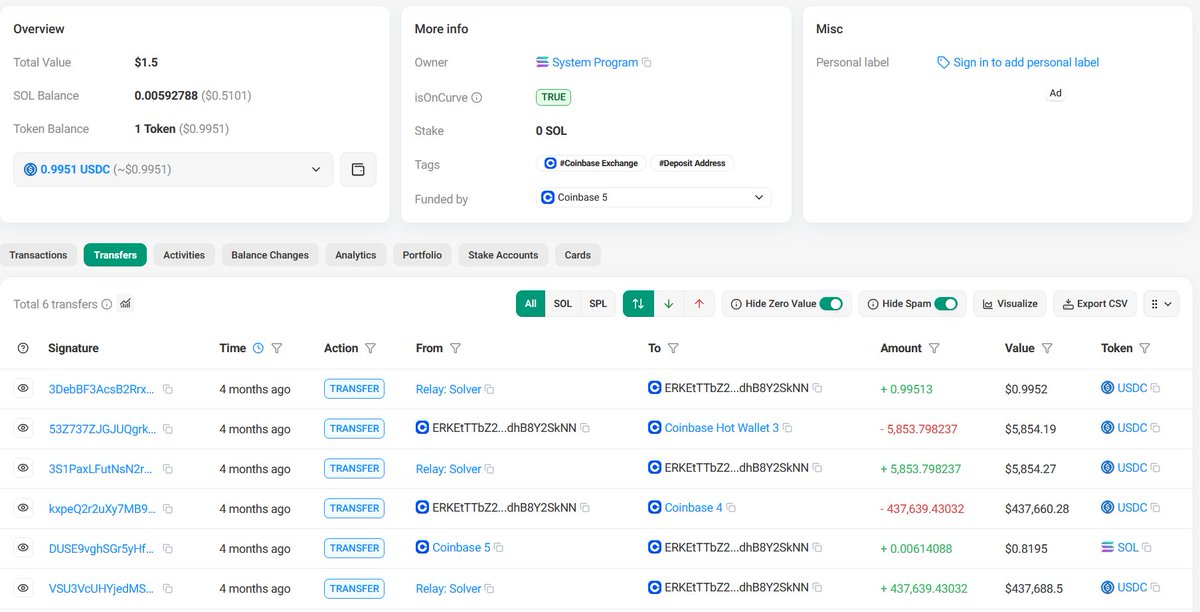Open the wallet portfolio icon button beside USDC dropdown
Image resolution: width=1200 pixels, height=612 pixels.
[x=358, y=170]
